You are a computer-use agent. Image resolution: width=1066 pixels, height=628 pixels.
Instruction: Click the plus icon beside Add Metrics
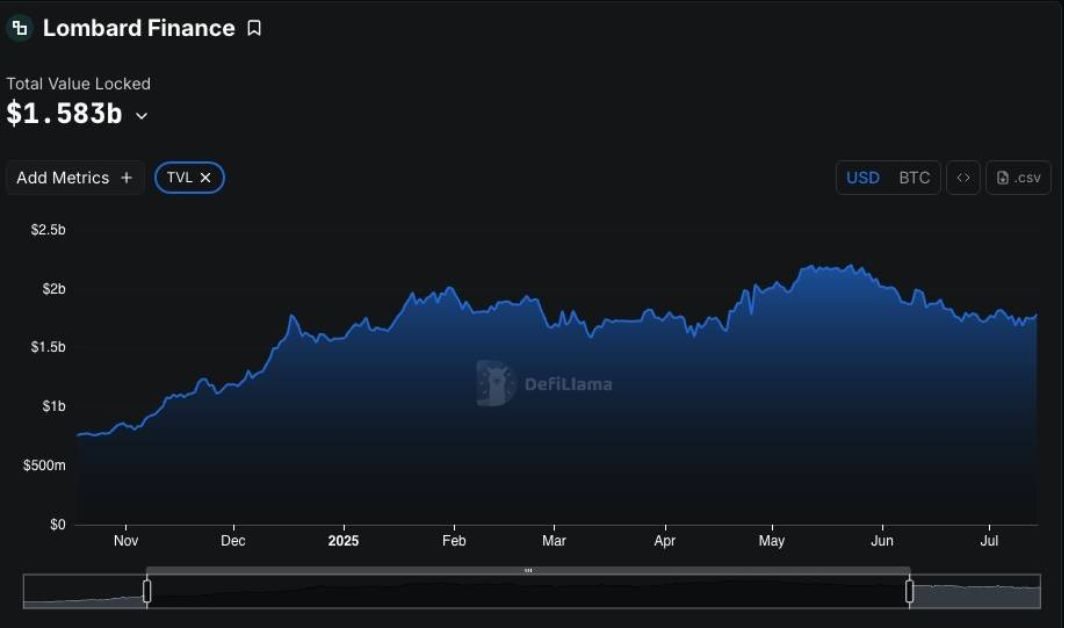point(126,178)
